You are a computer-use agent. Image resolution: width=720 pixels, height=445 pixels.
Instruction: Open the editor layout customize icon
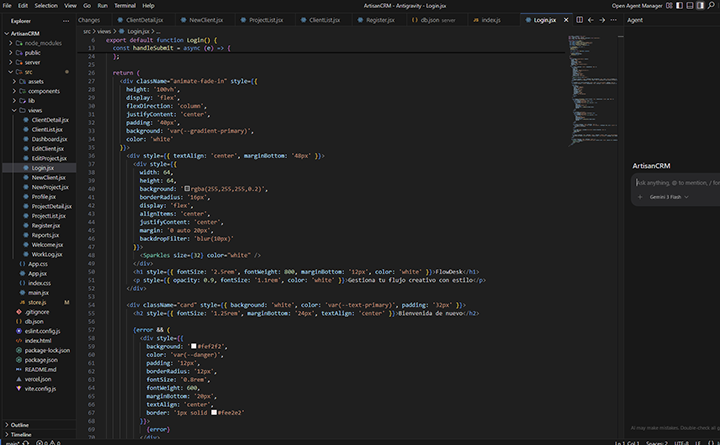669,6
